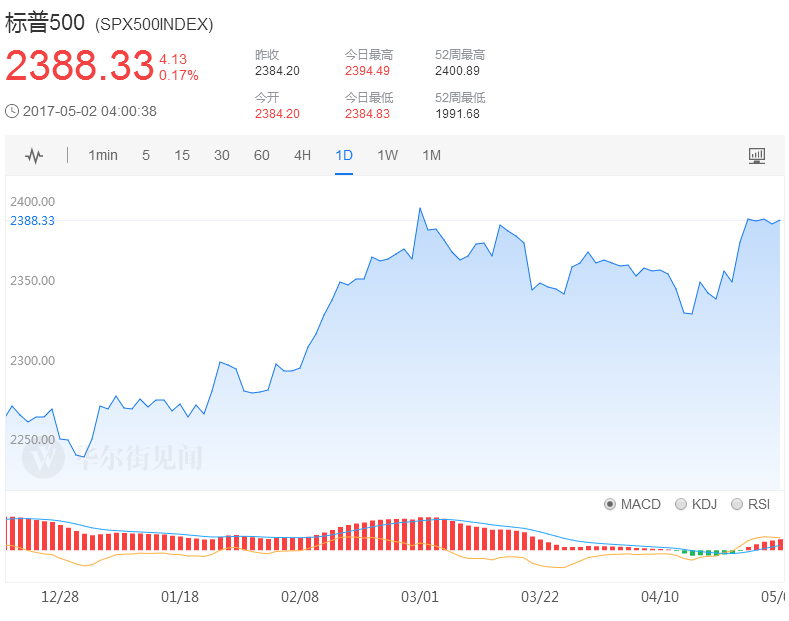The image size is (789, 621).
Task: Select the RSI indicator radio button
Action: click(737, 504)
